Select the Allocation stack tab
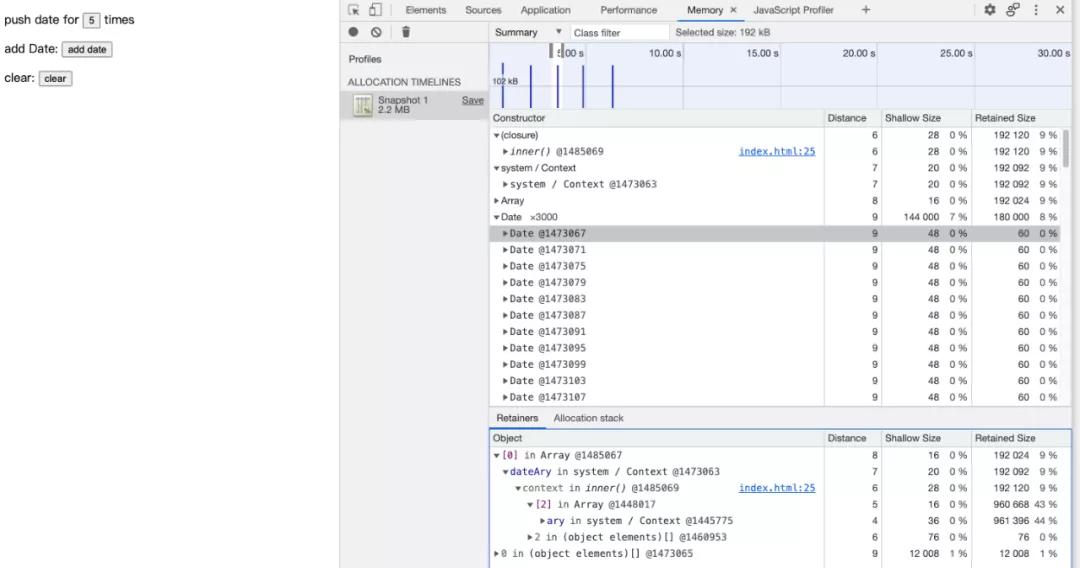The height and width of the screenshot is (568, 1080). 588,418
